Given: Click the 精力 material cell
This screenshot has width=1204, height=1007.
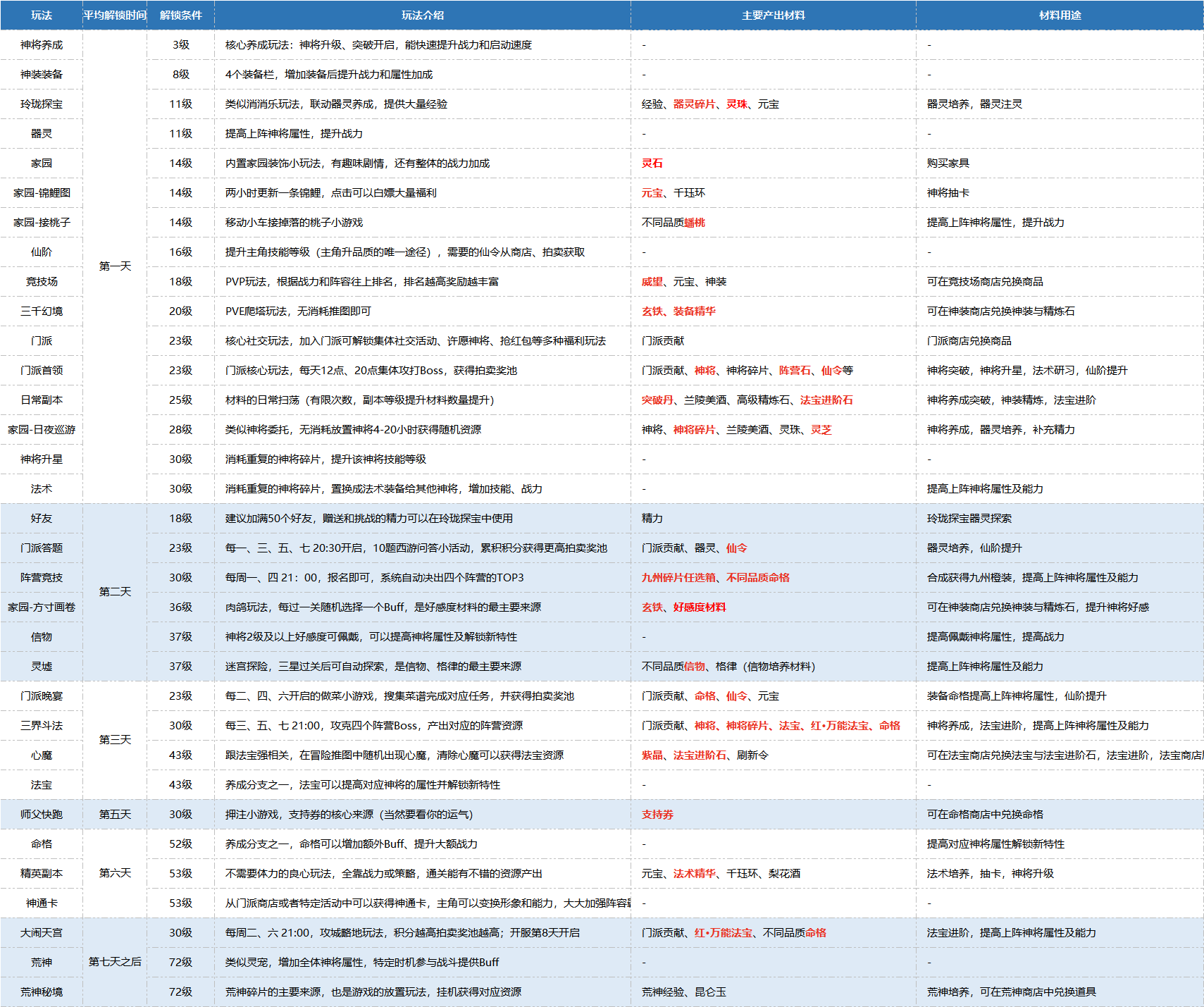Looking at the screenshot, I should click(774, 519).
